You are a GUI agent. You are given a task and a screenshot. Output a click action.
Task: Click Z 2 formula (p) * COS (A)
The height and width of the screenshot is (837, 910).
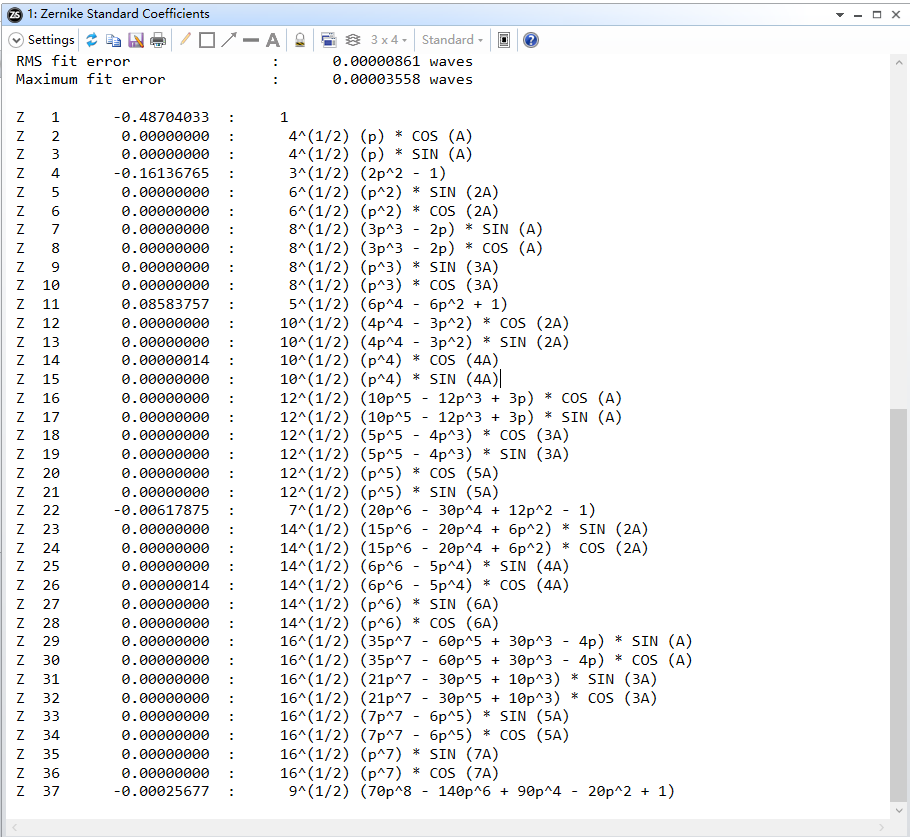click(x=380, y=136)
